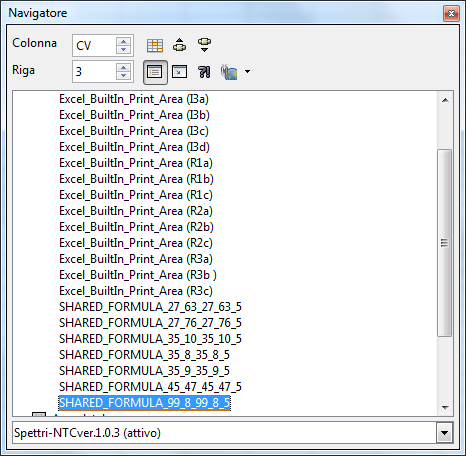
Task: Open the Spettri-NTCver.1.0.3 document dropdown
Action: pyautogui.click(x=444, y=433)
